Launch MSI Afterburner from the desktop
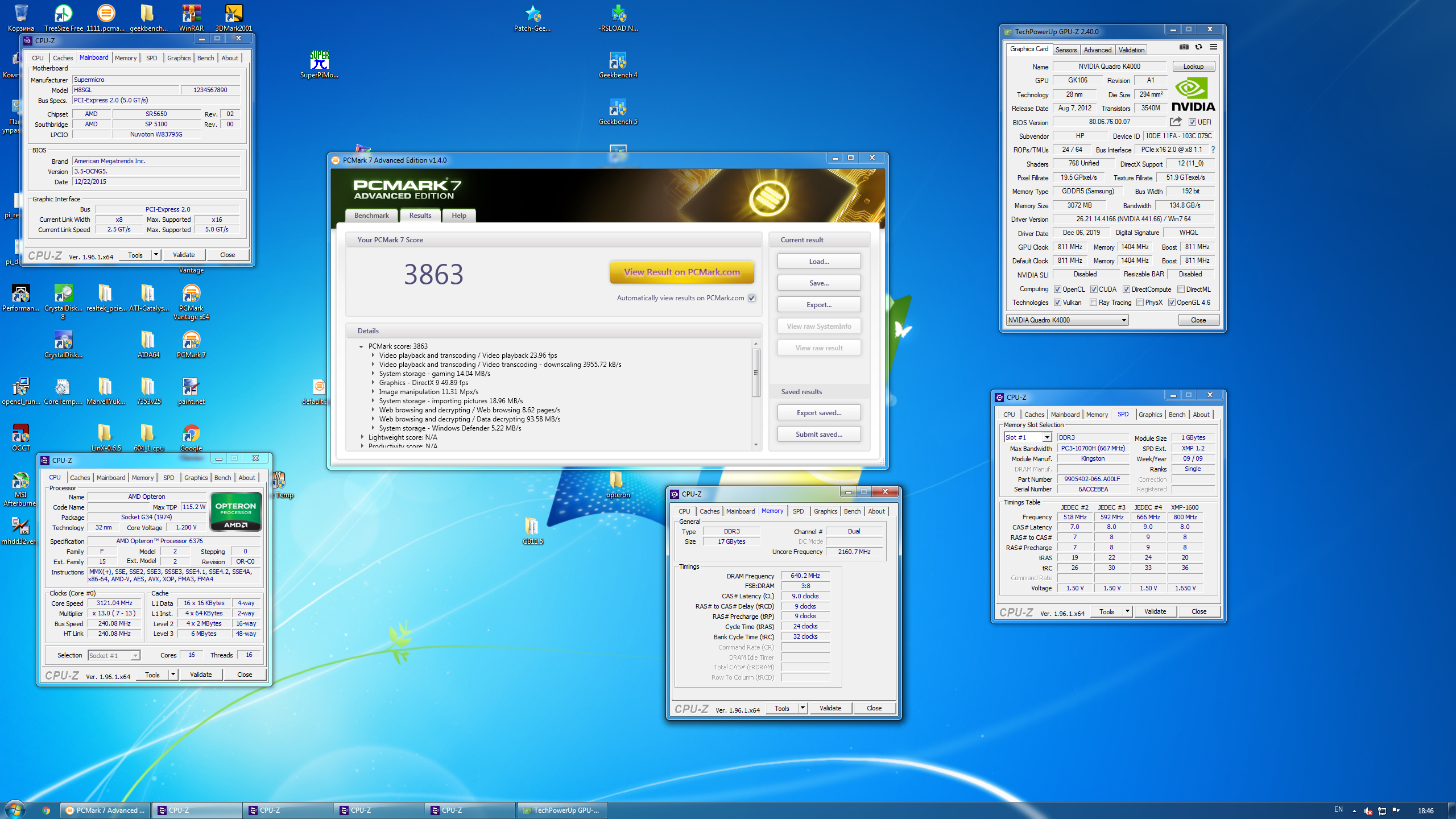The image size is (1456, 819). point(20,489)
